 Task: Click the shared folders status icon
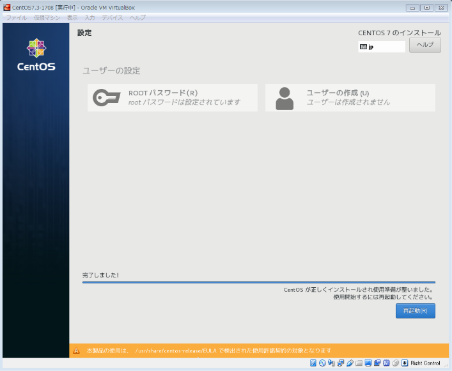tap(359, 363)
